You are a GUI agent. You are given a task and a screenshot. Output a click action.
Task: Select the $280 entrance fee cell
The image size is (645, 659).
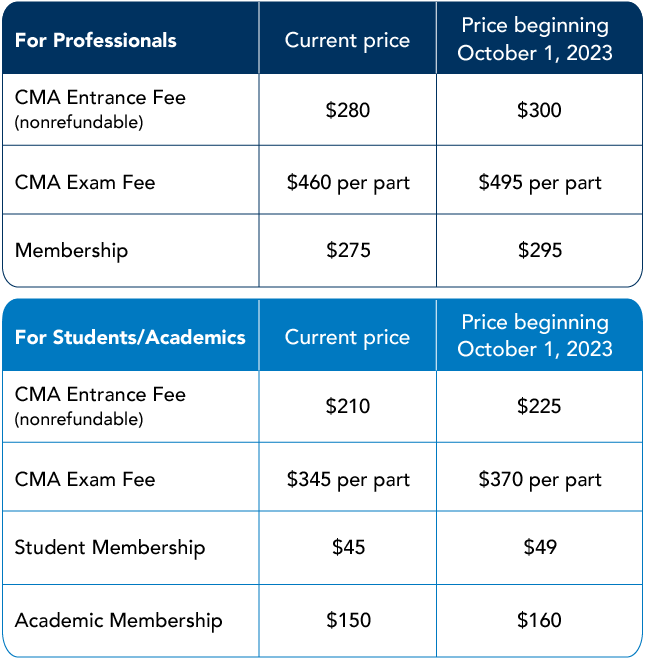click(x=348, y=110)
